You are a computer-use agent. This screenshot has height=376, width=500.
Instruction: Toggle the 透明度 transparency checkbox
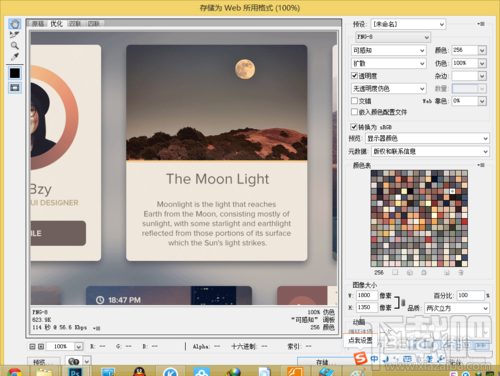pos(354,76)
